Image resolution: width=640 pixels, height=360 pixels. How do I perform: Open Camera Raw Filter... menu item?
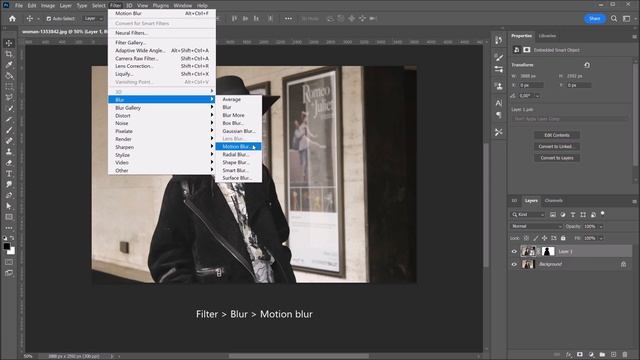[x=162, y=58]
